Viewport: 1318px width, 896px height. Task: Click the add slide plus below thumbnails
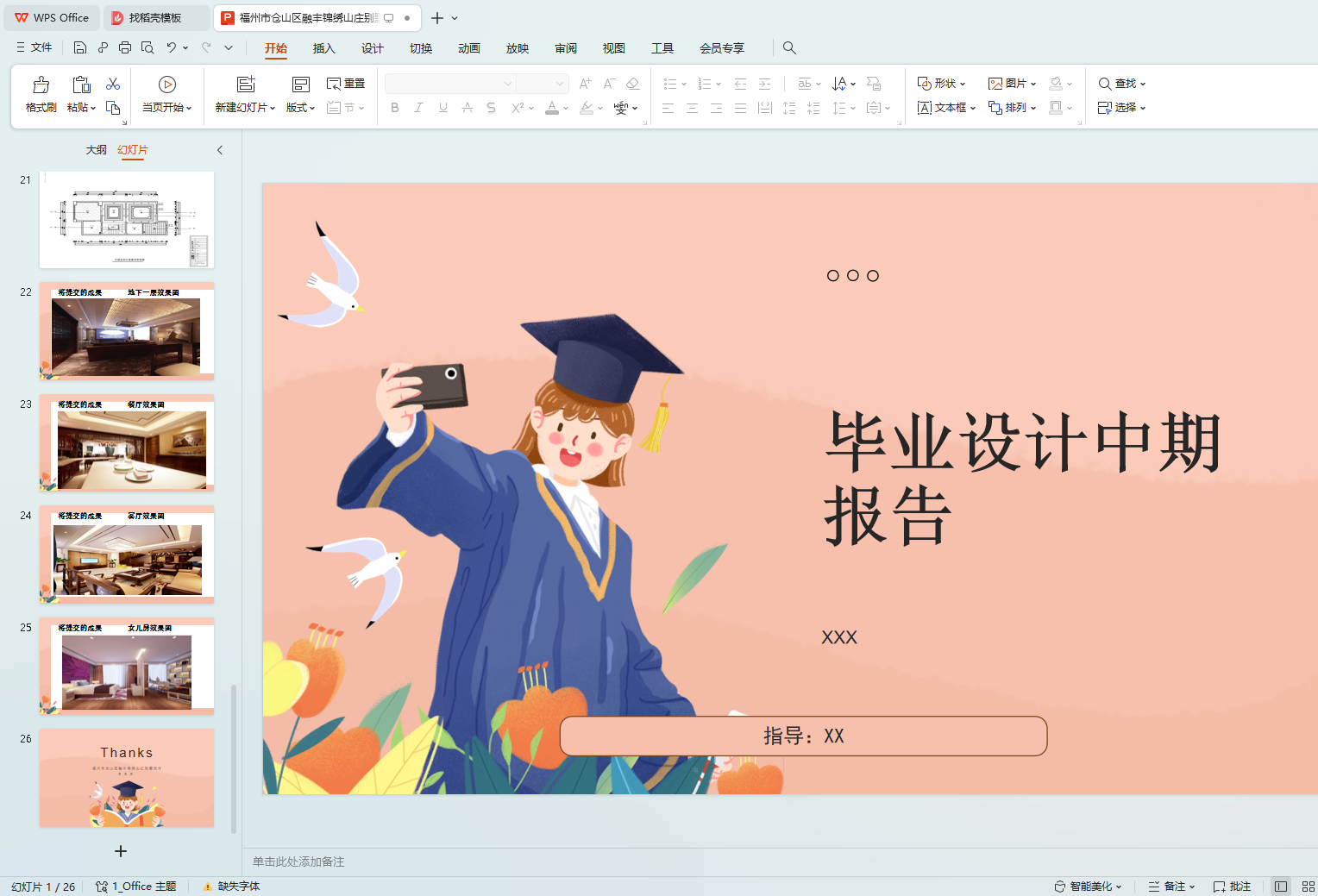[x=121, y=851]
